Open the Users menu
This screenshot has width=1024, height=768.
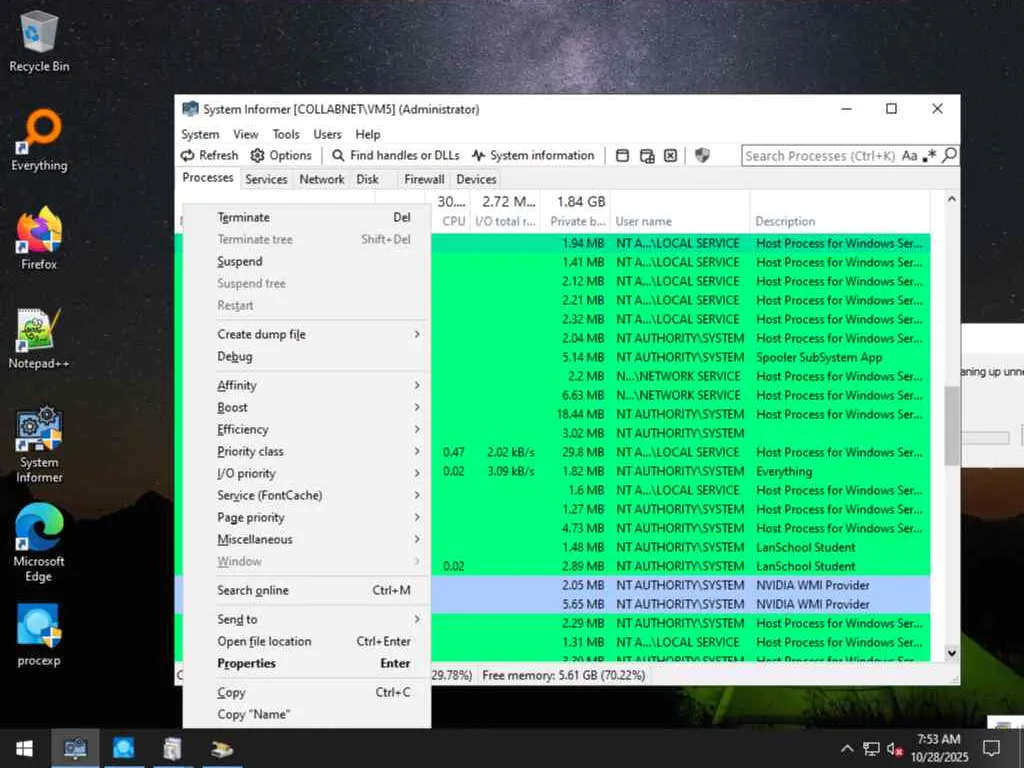click(327, 134)
